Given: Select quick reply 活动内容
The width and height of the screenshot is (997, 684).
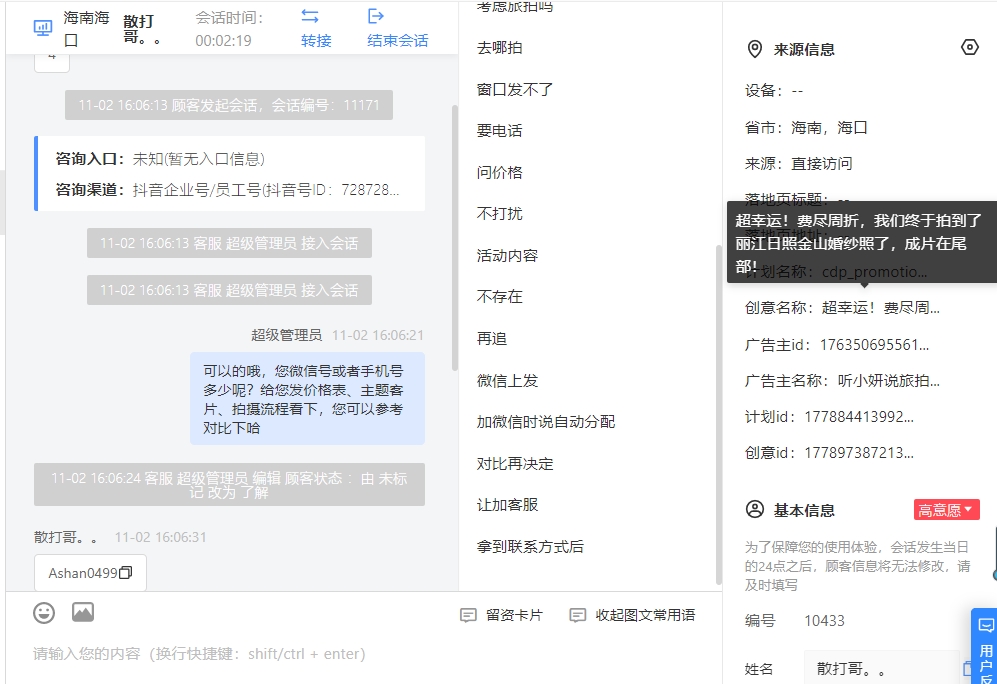Looking at the screenshot, I should click(507, 256).
